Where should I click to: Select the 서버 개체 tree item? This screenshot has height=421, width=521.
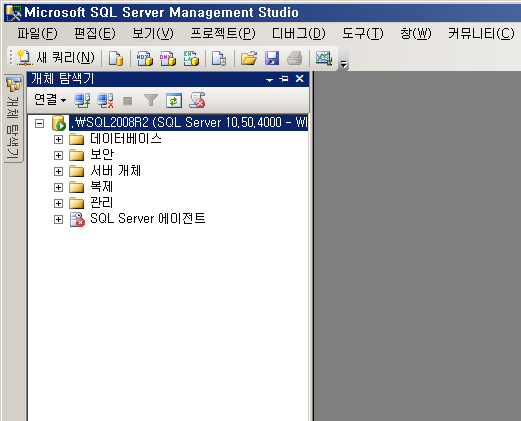[x=116, y=170]
